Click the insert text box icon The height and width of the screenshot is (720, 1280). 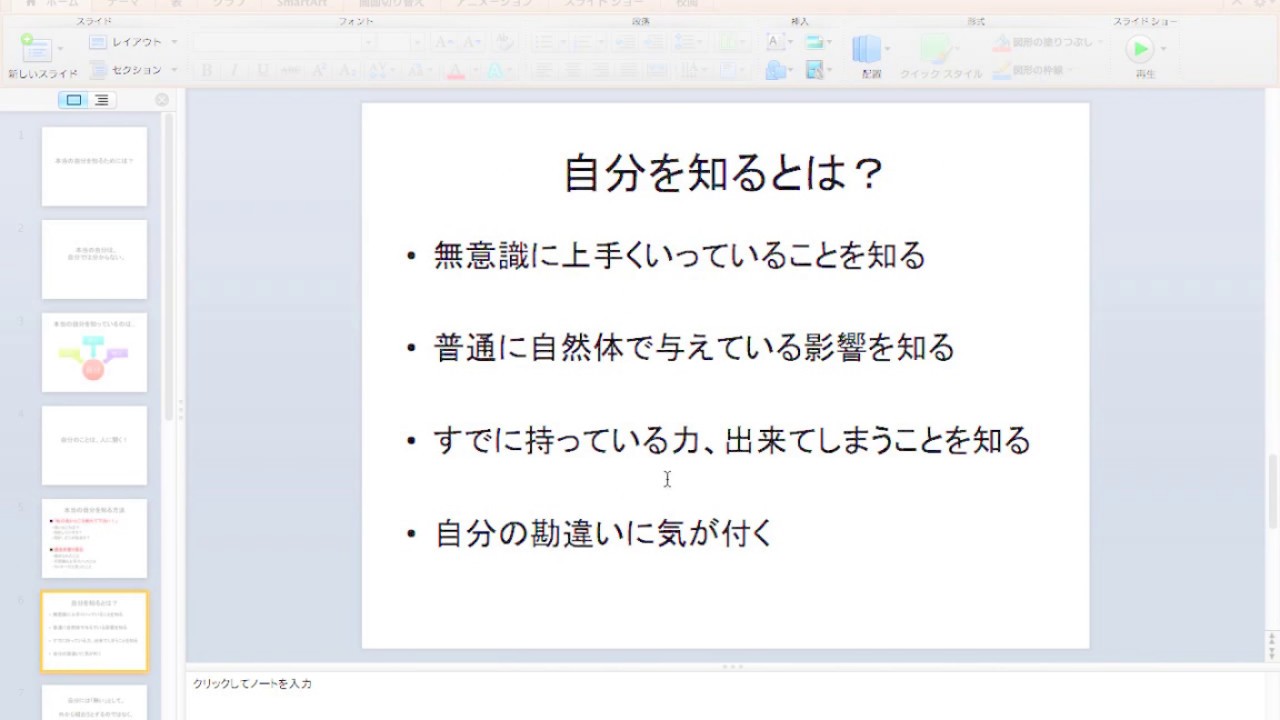[774, 42]
